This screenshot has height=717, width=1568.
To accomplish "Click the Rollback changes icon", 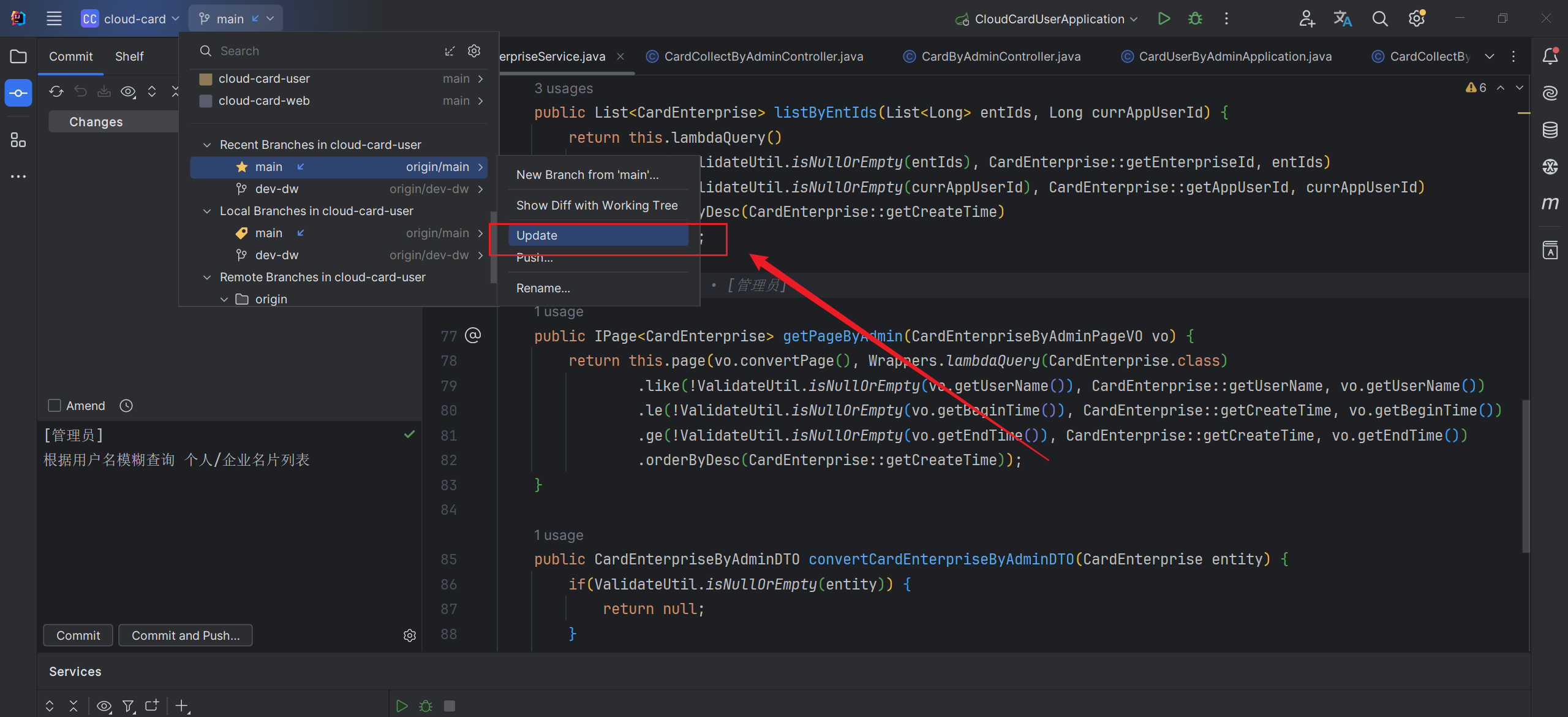I will point(80,91).
